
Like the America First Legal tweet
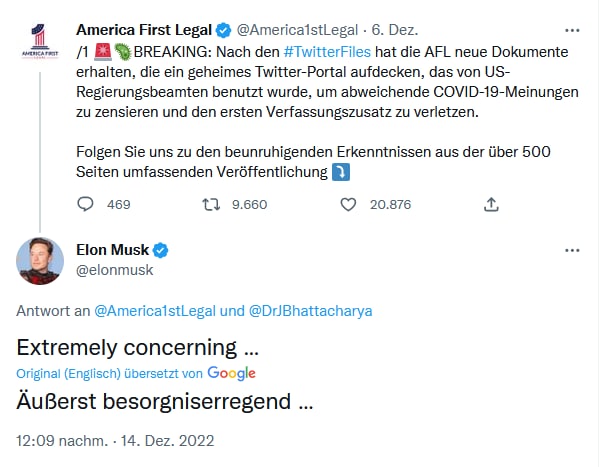348,204
